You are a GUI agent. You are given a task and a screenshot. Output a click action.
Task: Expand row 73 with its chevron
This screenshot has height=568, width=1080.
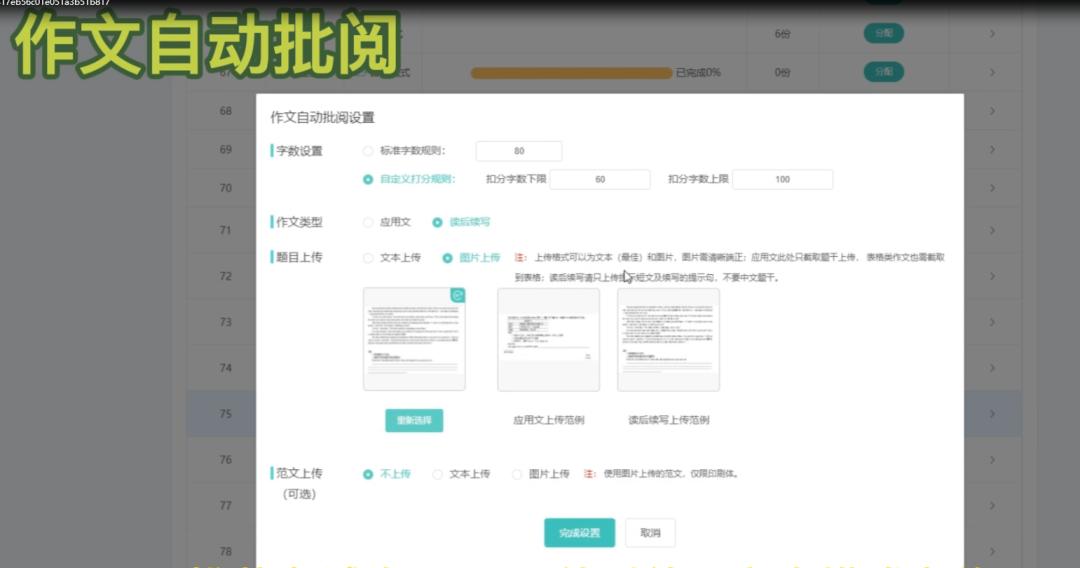(993, 322)
